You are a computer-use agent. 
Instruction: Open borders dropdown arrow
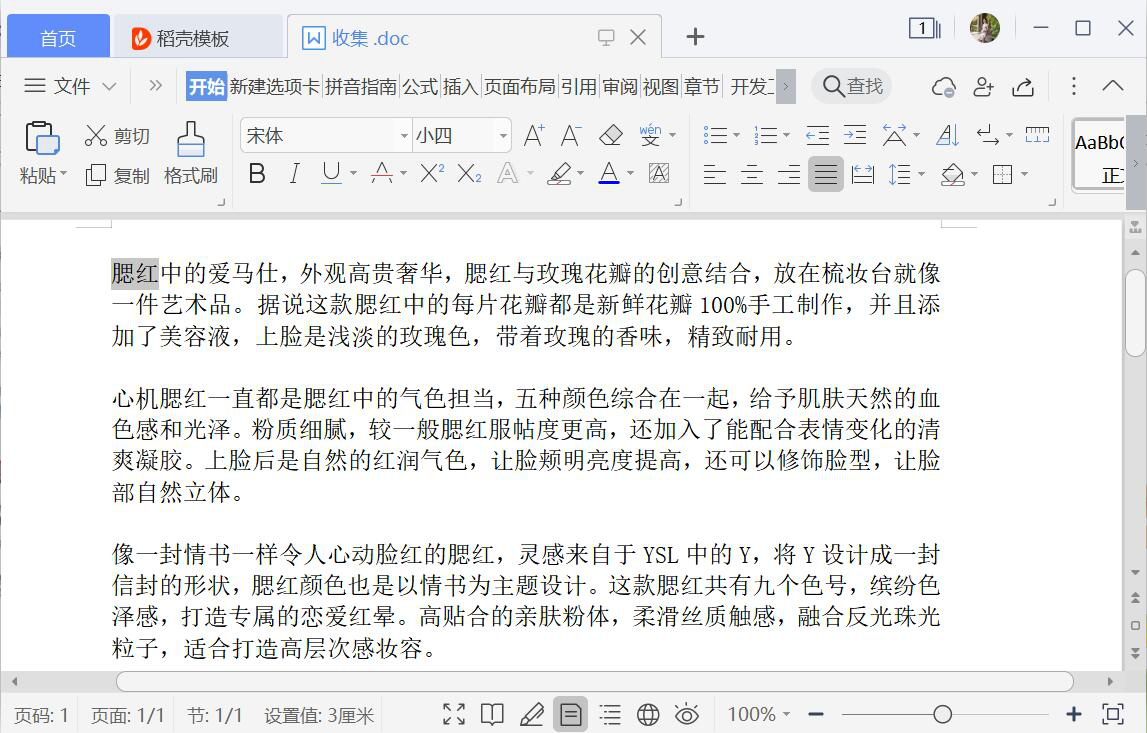(1024, 174)
